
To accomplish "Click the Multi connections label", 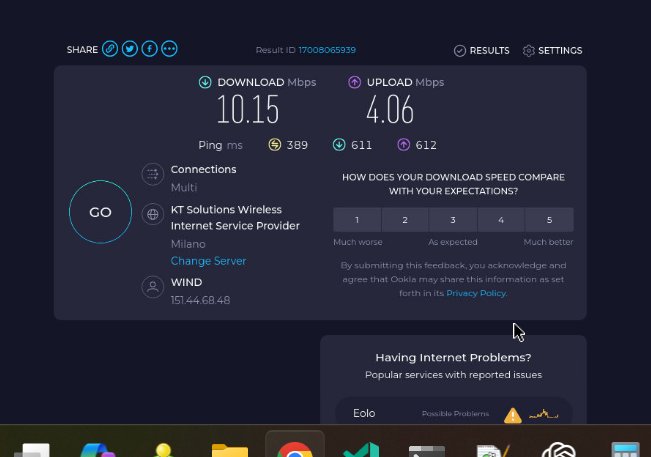I will pyautogui.click(x=184, y=188).
